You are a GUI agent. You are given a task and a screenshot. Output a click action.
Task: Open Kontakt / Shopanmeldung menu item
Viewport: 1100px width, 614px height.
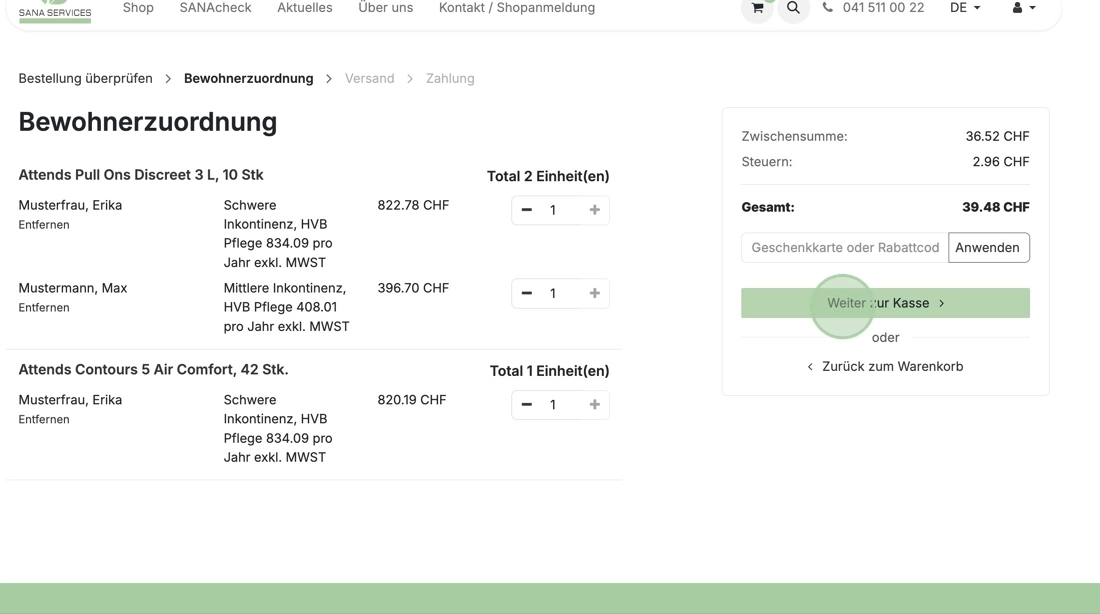click(517, 8)
